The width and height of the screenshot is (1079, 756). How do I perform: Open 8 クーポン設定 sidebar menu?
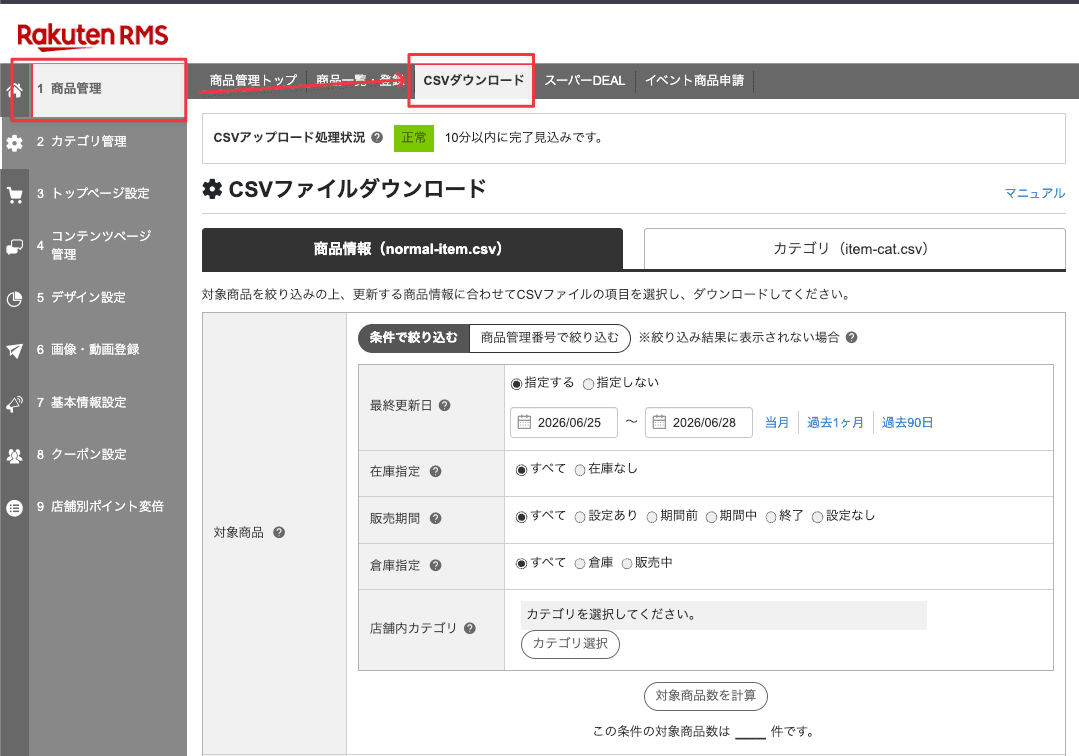coord(108,455)
